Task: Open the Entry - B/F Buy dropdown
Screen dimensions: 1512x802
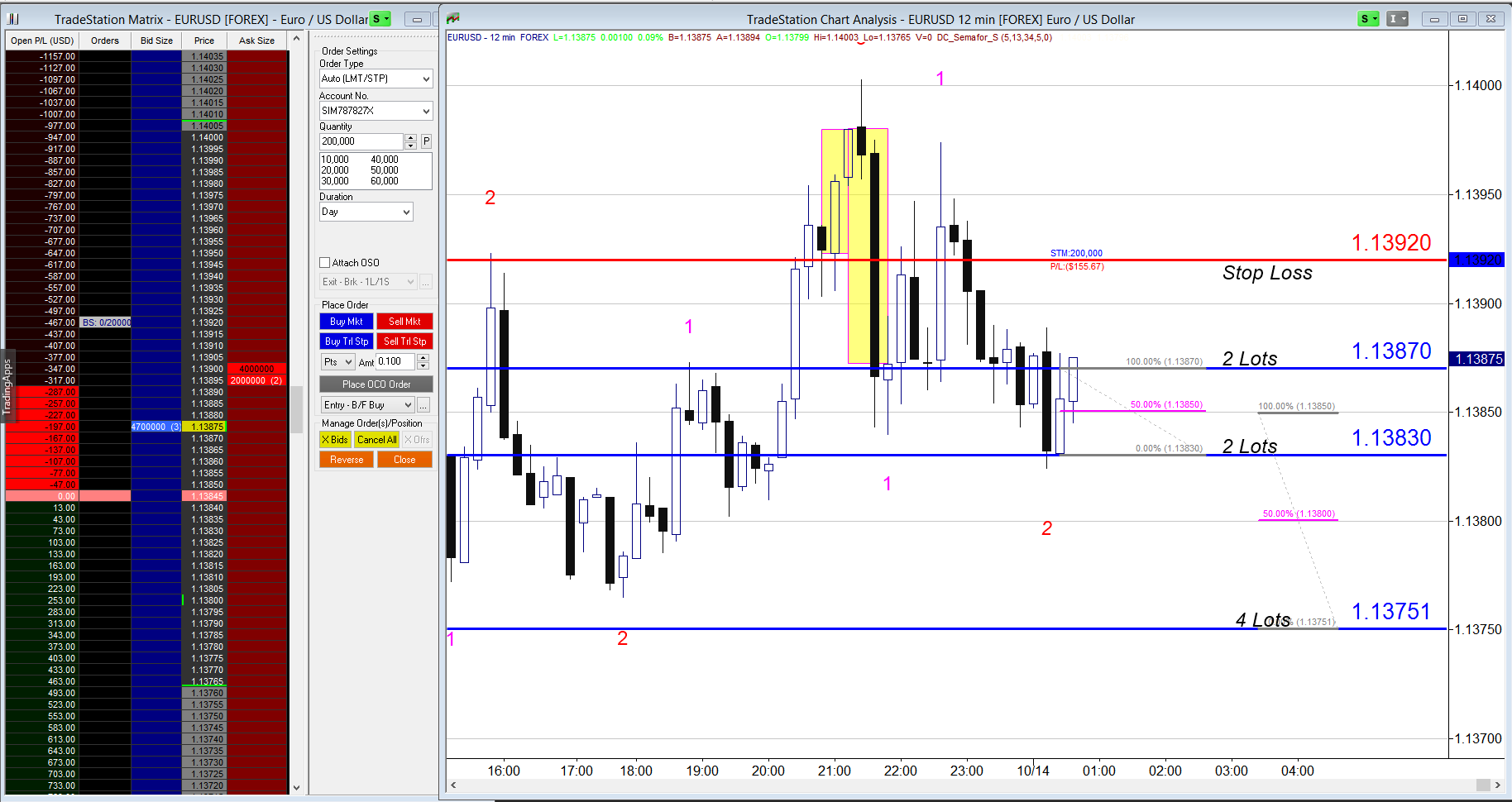Action: [x=367, y=405]
